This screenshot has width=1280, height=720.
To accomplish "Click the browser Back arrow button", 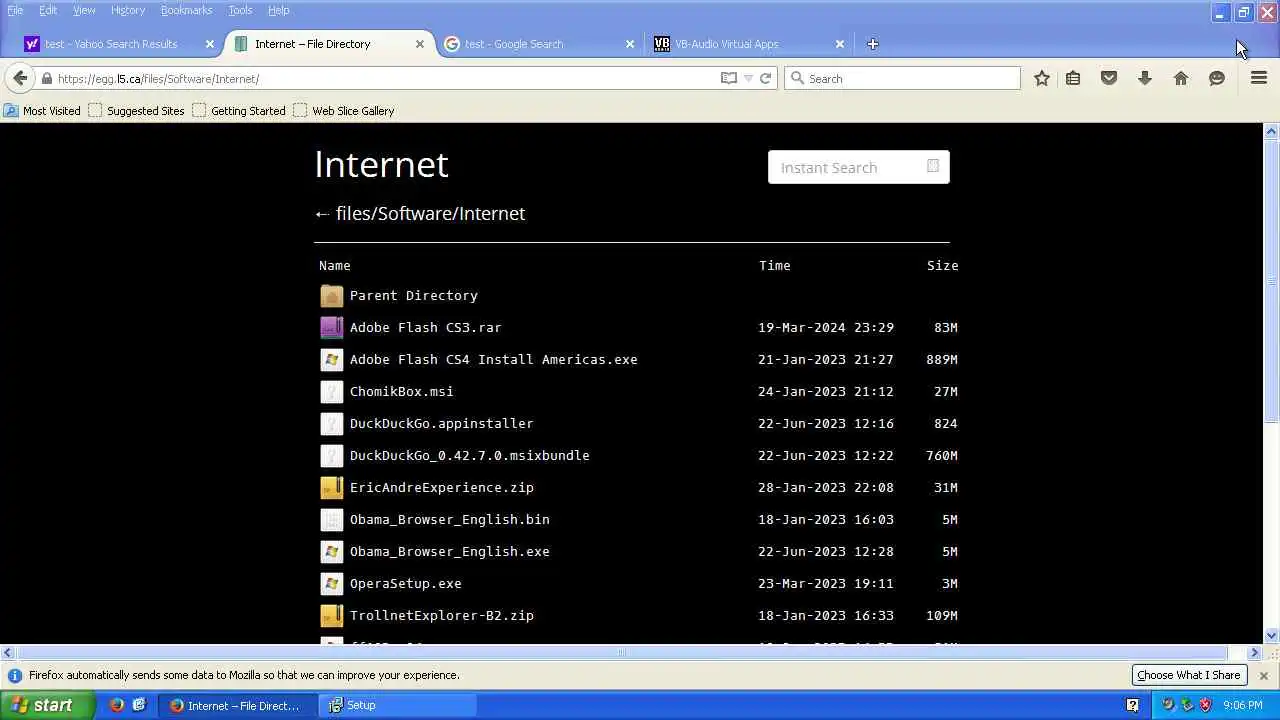I will tap(20, 78).
